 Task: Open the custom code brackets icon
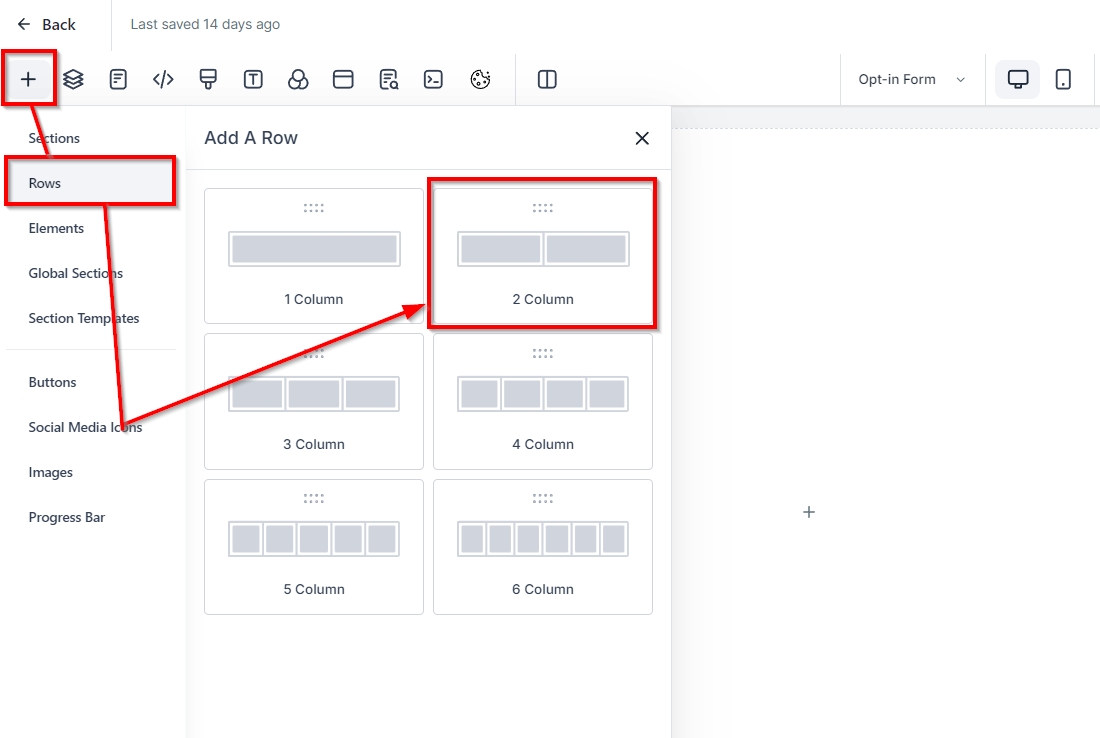163,80
